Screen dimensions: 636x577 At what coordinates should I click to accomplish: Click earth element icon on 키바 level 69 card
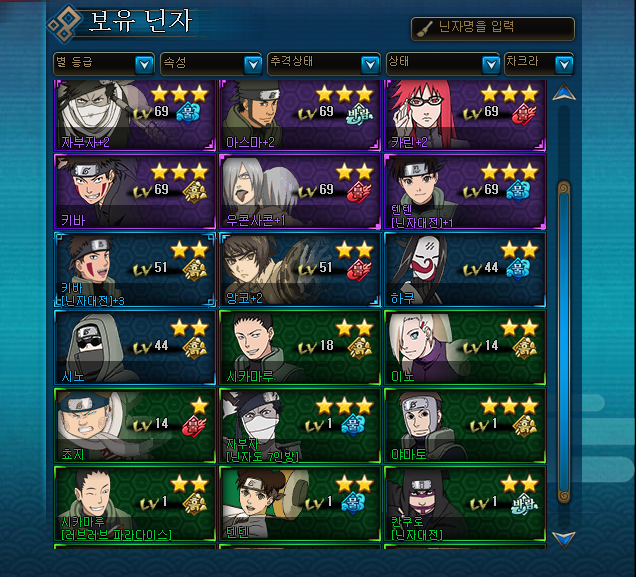point(195,191)
